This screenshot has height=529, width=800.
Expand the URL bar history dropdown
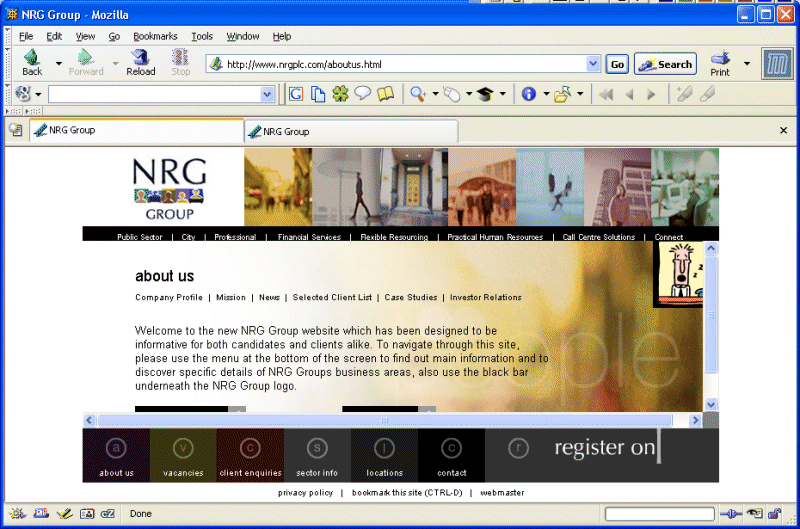[593, 64]
